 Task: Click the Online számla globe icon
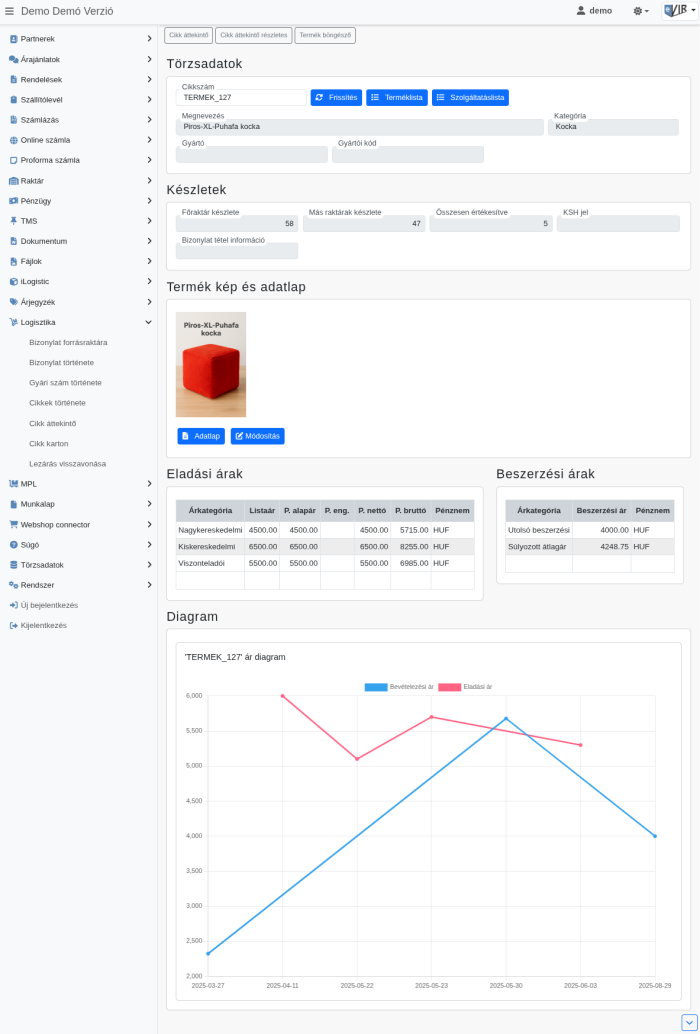tap(13, 140)
